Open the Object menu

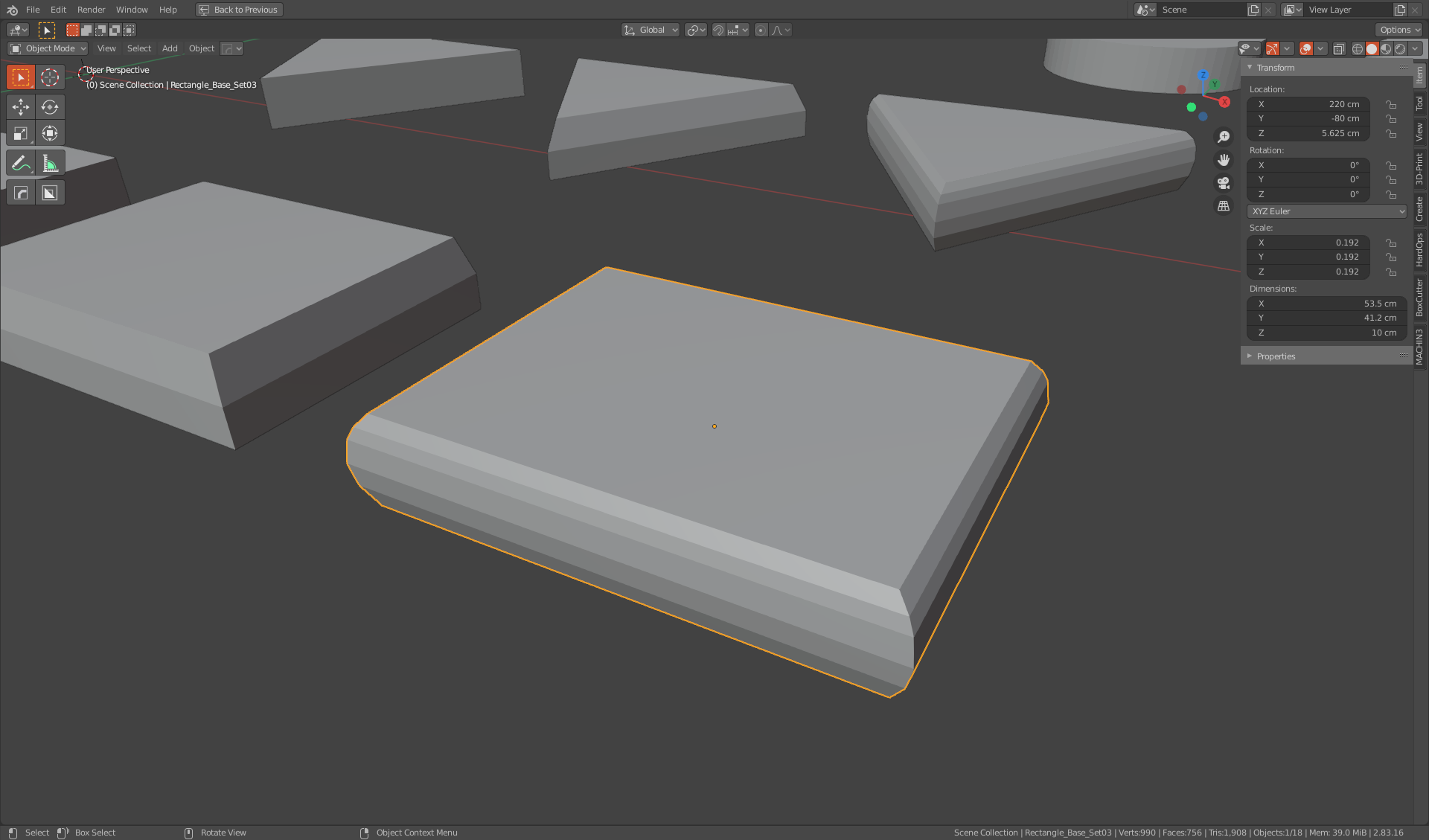pyautogui.click(x=201, y=48)
